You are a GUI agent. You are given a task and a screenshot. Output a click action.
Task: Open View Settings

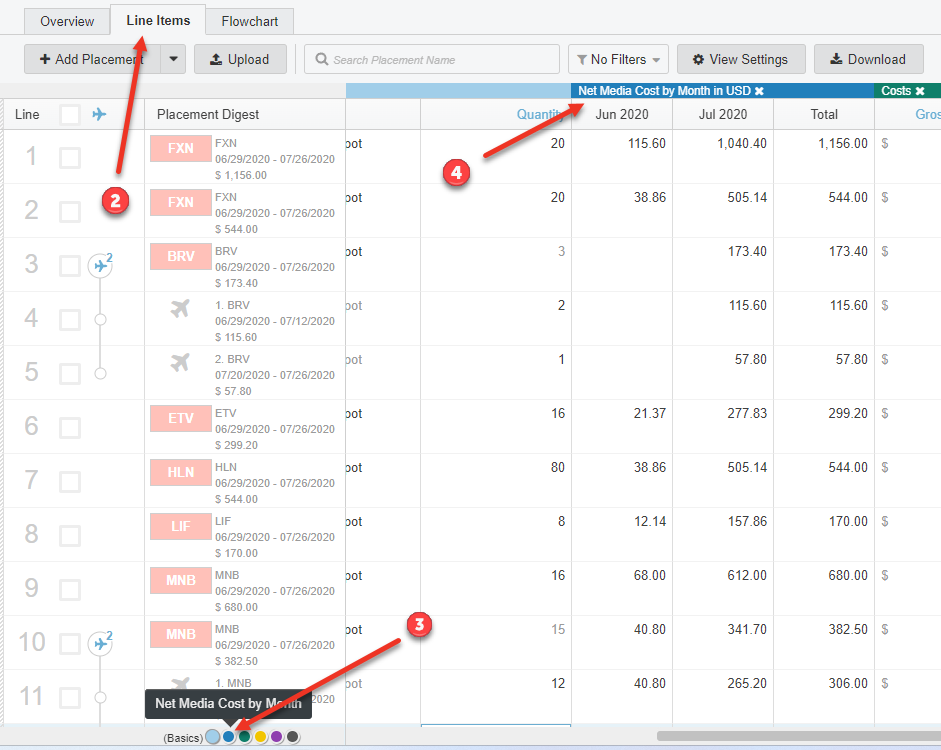pyautogui.click(x=740, y=59)
